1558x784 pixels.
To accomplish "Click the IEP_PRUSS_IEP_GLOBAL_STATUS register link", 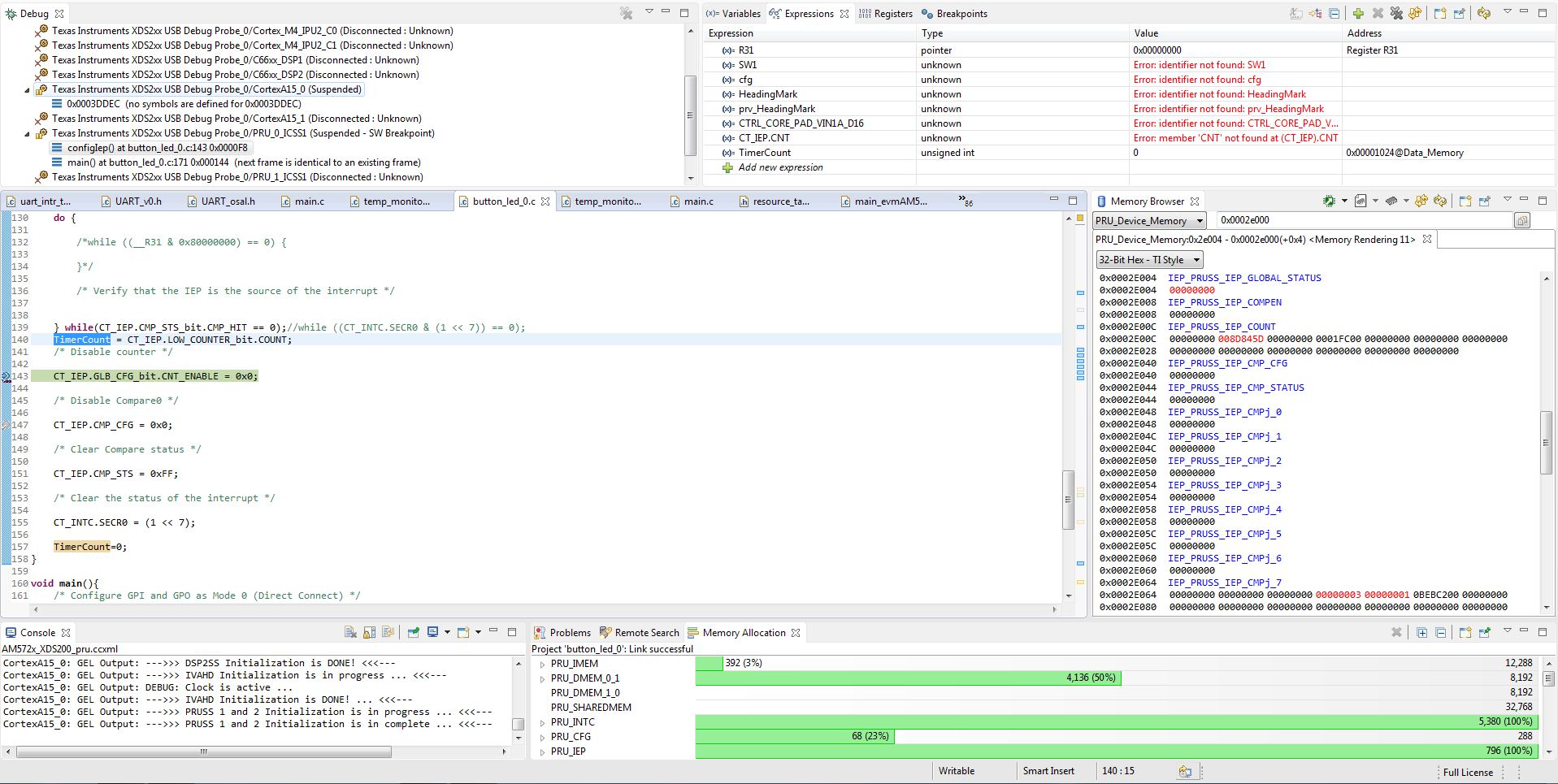I will point(1244,278).
